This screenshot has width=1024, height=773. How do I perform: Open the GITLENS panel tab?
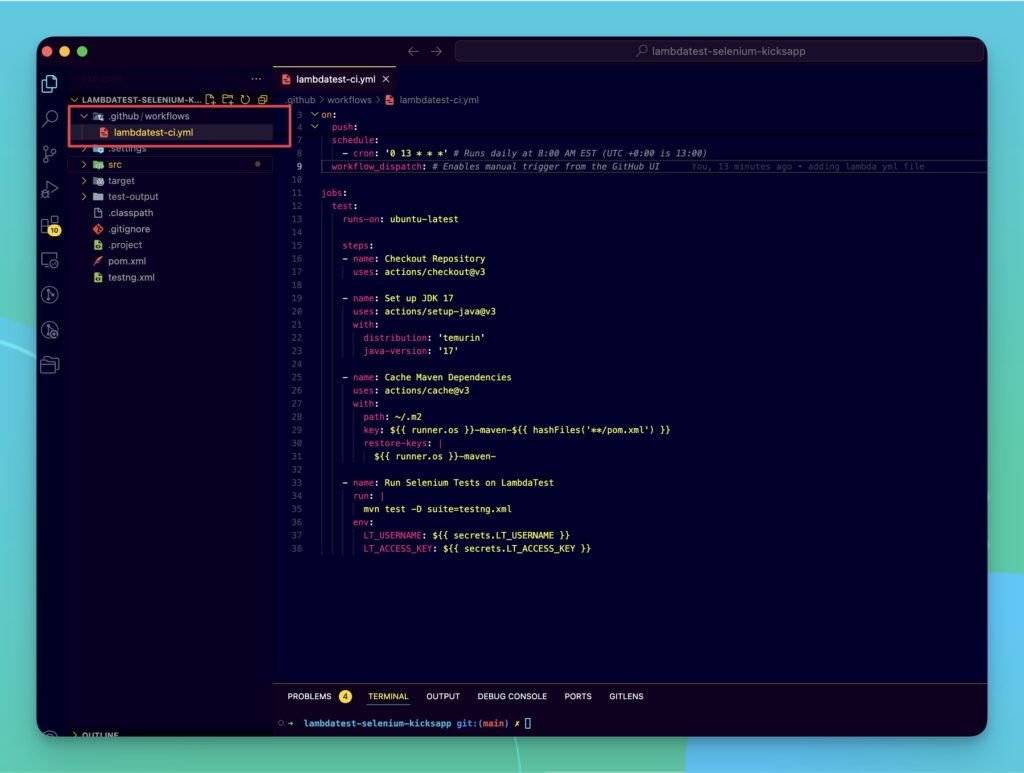click(x=626, y=696)
